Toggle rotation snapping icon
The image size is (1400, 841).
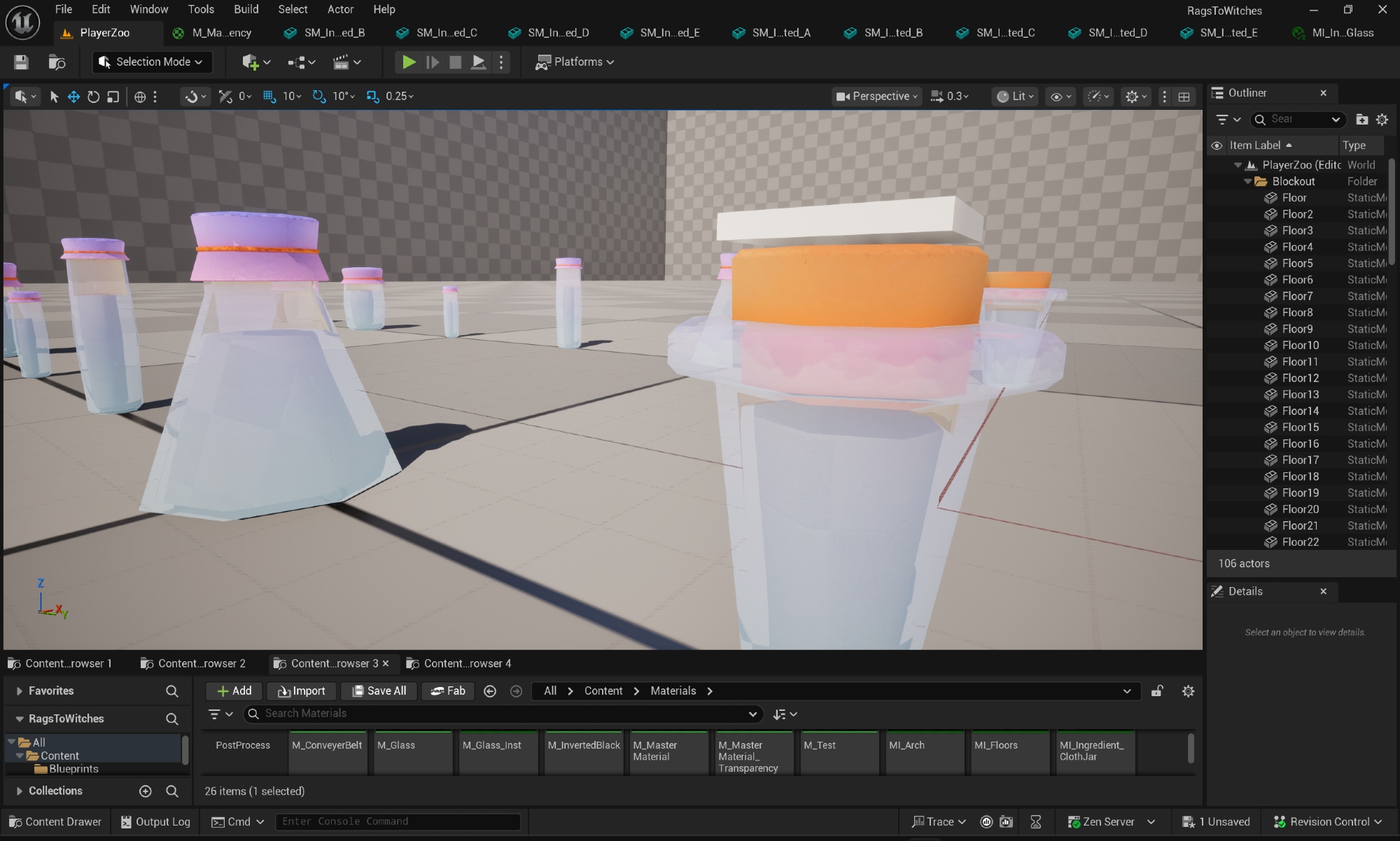[319, 97]
